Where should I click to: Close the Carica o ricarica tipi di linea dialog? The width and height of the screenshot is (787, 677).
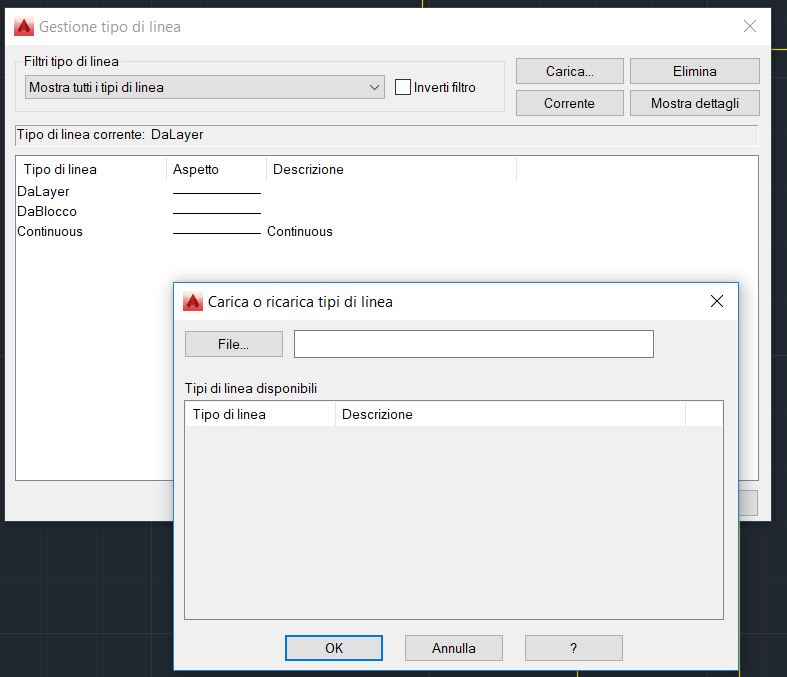click(x=717, y=301)
